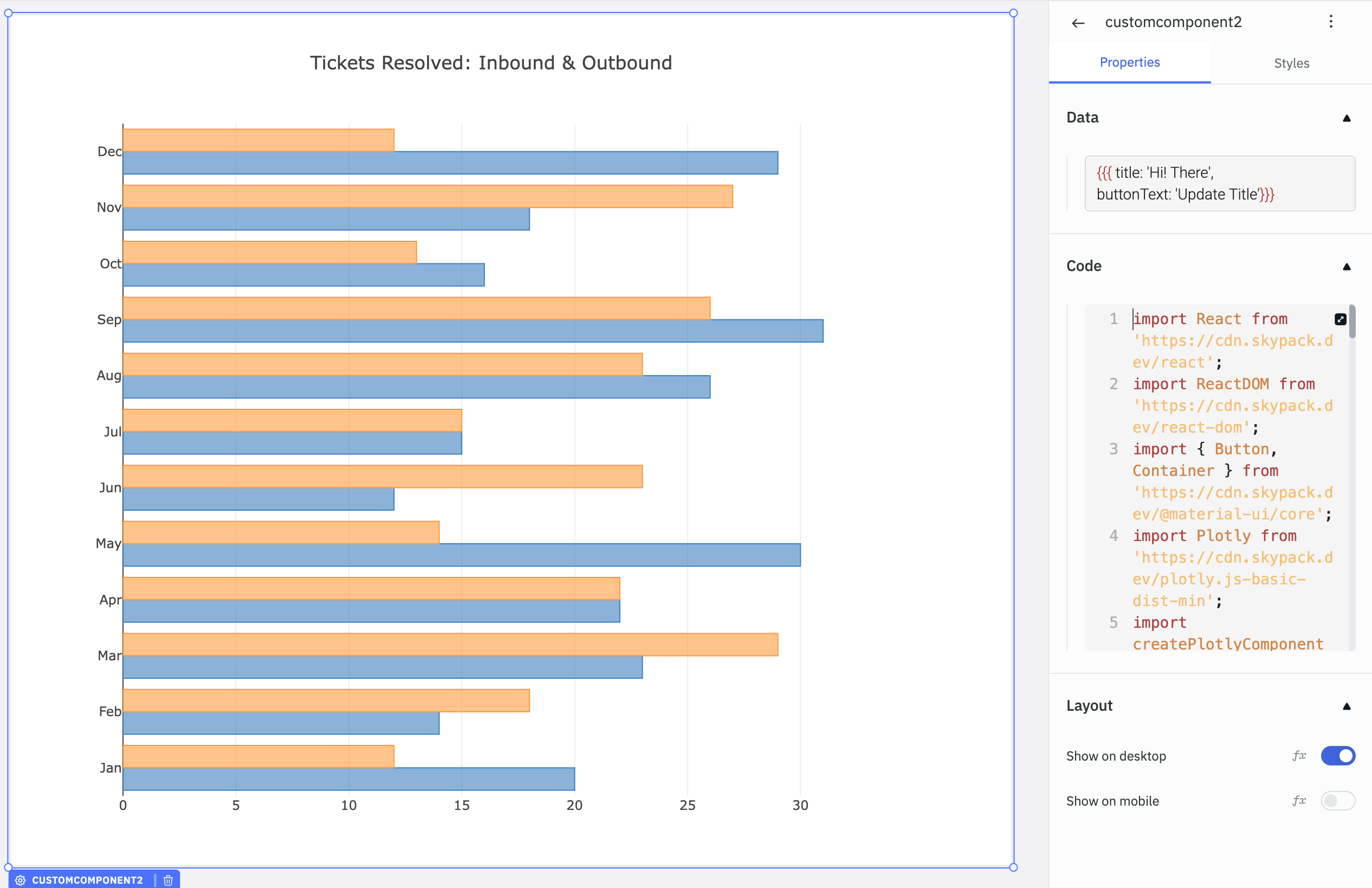Viewport: 1372px width, 888px height.
Task: Click the customcomponent2 name header
Action: coord(1173,22)
